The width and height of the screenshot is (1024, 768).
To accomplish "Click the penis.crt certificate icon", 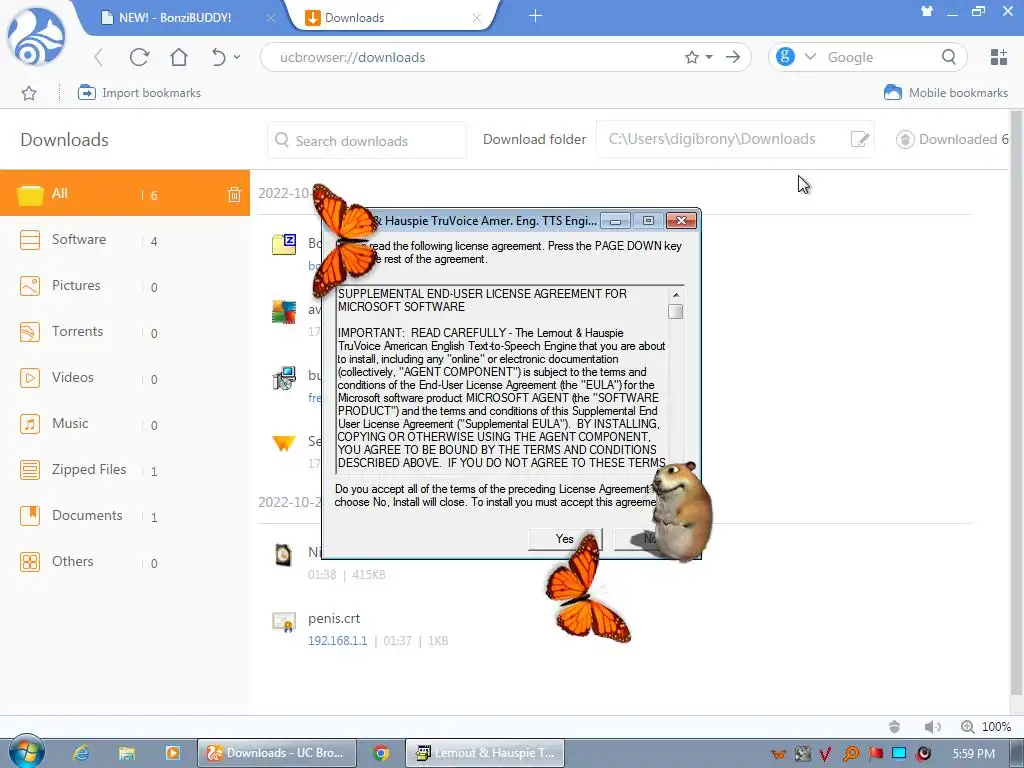I will [x=284, y=622].
